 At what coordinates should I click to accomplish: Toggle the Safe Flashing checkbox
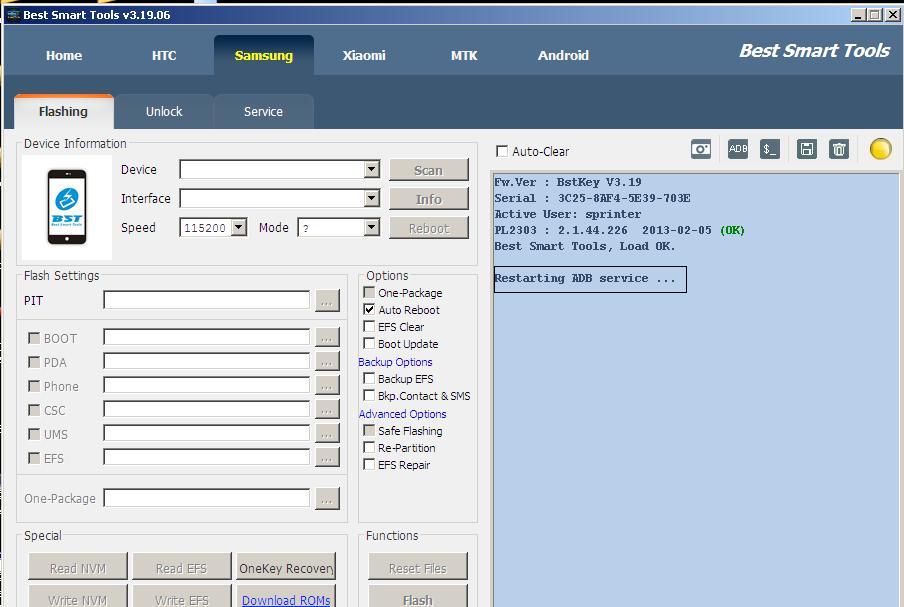pos(369,430)
